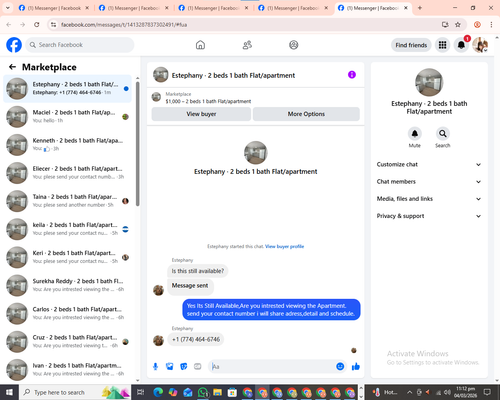Screen dimensions: 500x400
Task: Open WhatsApp from the taskbar
Action: click(x=203, y=392)
